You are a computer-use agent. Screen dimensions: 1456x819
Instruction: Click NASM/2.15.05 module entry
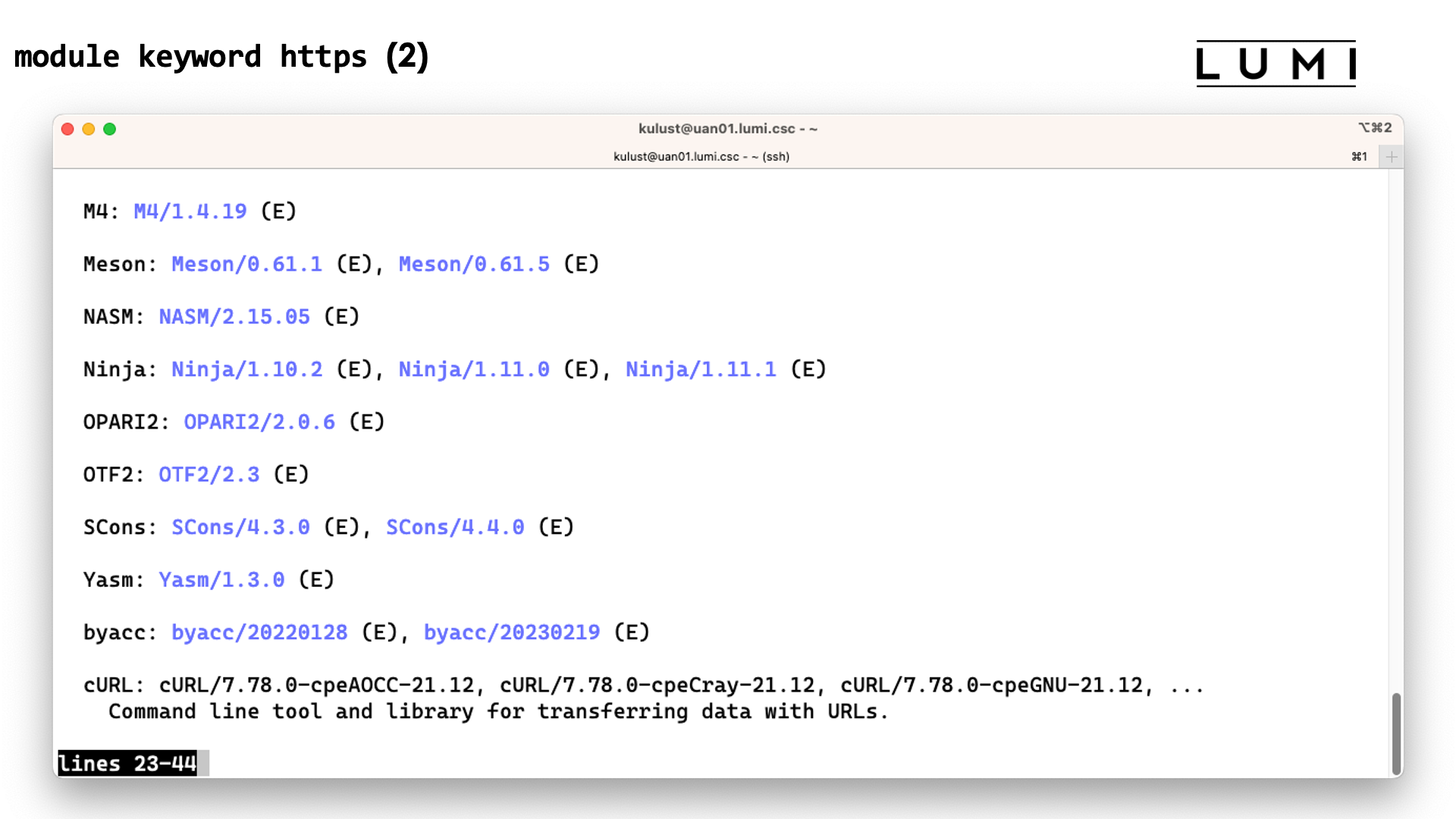click(234, 317)
